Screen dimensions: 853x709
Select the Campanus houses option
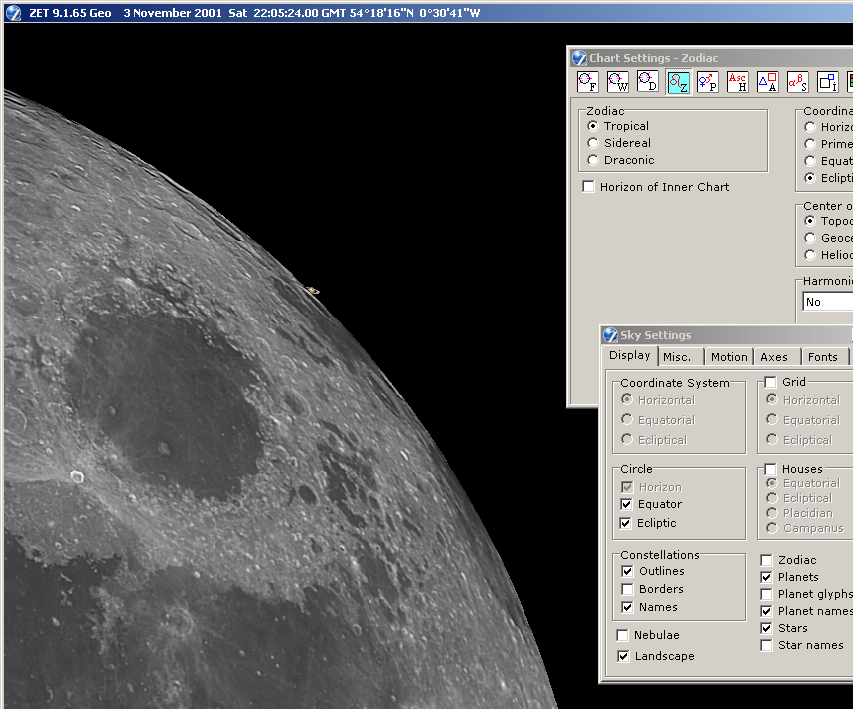[771, 528]
